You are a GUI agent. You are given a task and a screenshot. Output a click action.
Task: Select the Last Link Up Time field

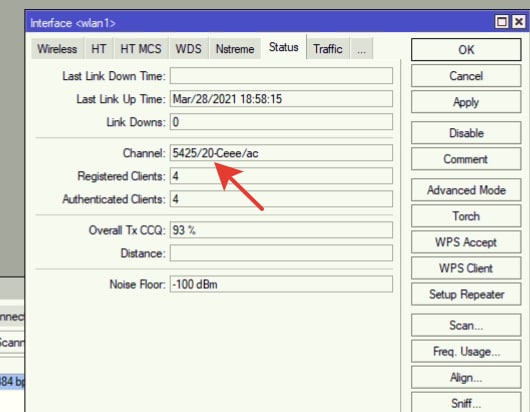tap(281, 99)
